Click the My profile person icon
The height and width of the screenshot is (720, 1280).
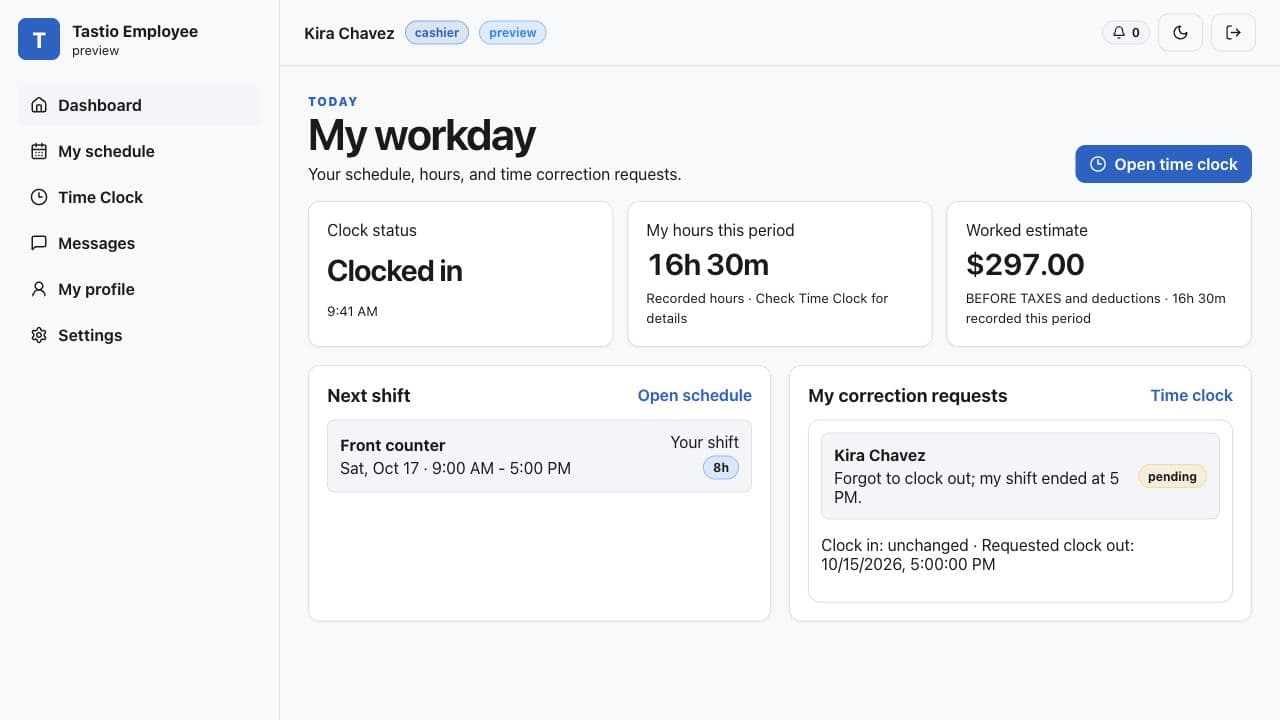pyautogui.click(x=39, y=289)
